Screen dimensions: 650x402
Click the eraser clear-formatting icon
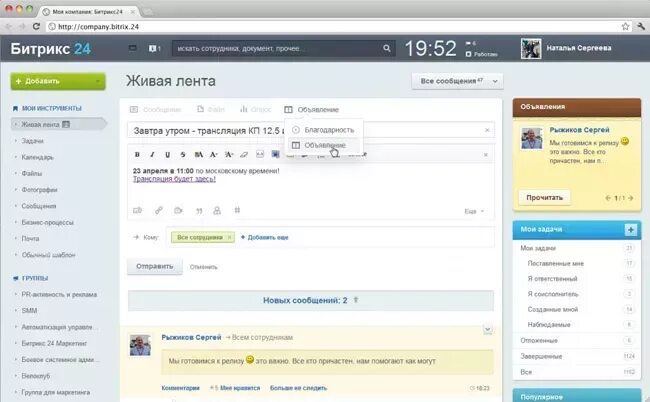244,155
